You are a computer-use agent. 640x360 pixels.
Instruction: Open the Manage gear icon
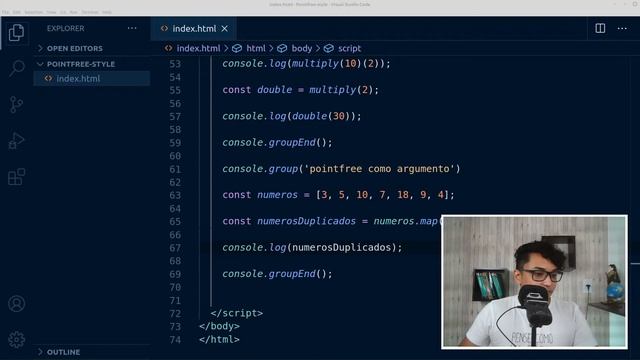click(x=16, y=340)
